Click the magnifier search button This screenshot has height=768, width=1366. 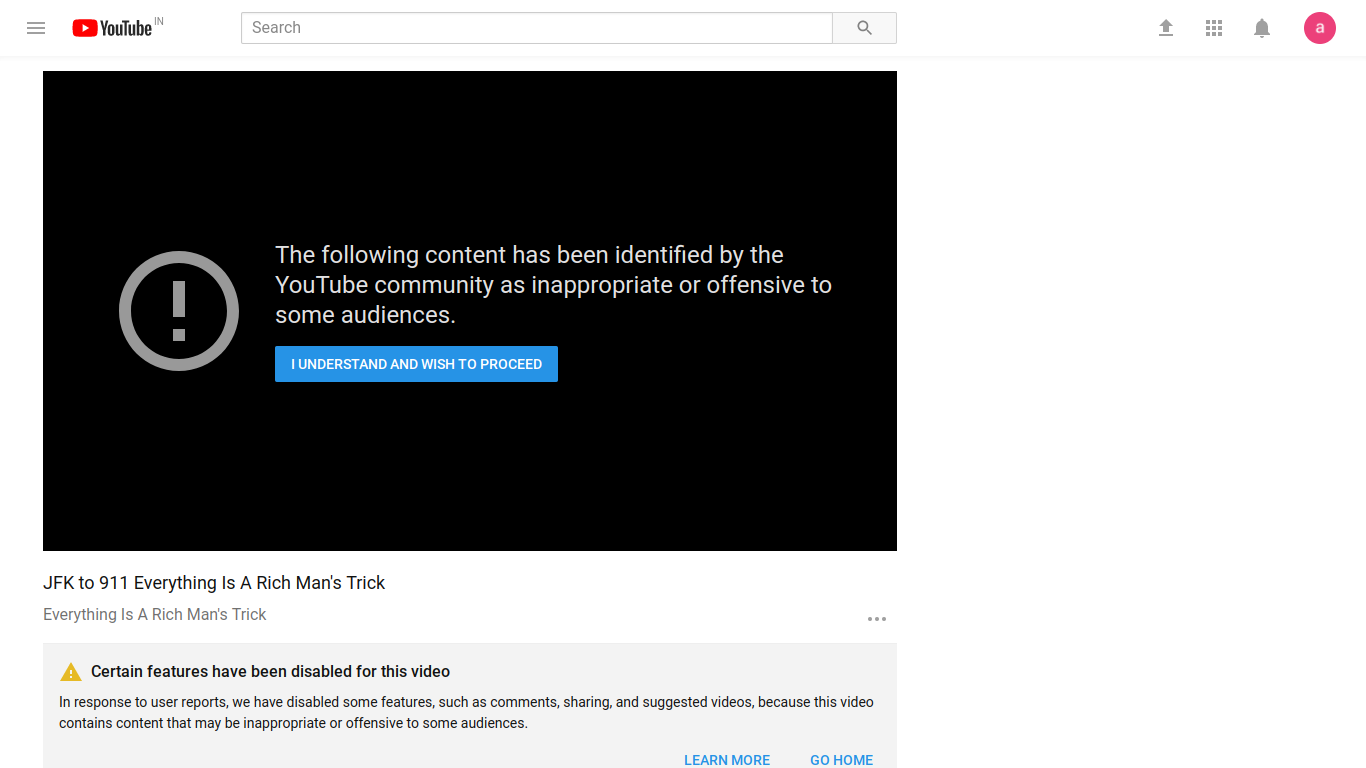coord(865,28)
